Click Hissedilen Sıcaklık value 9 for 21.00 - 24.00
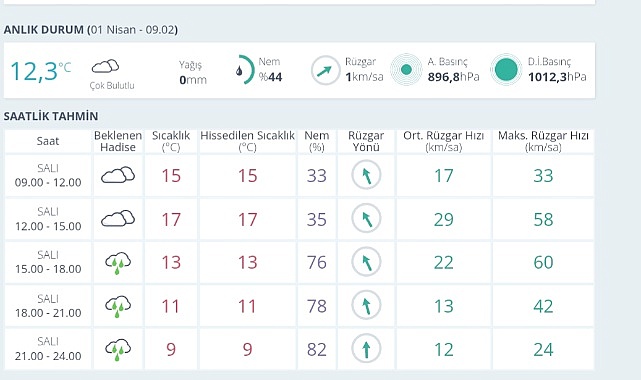The height and width of the screenshot is (380, 641). point(247,349)
